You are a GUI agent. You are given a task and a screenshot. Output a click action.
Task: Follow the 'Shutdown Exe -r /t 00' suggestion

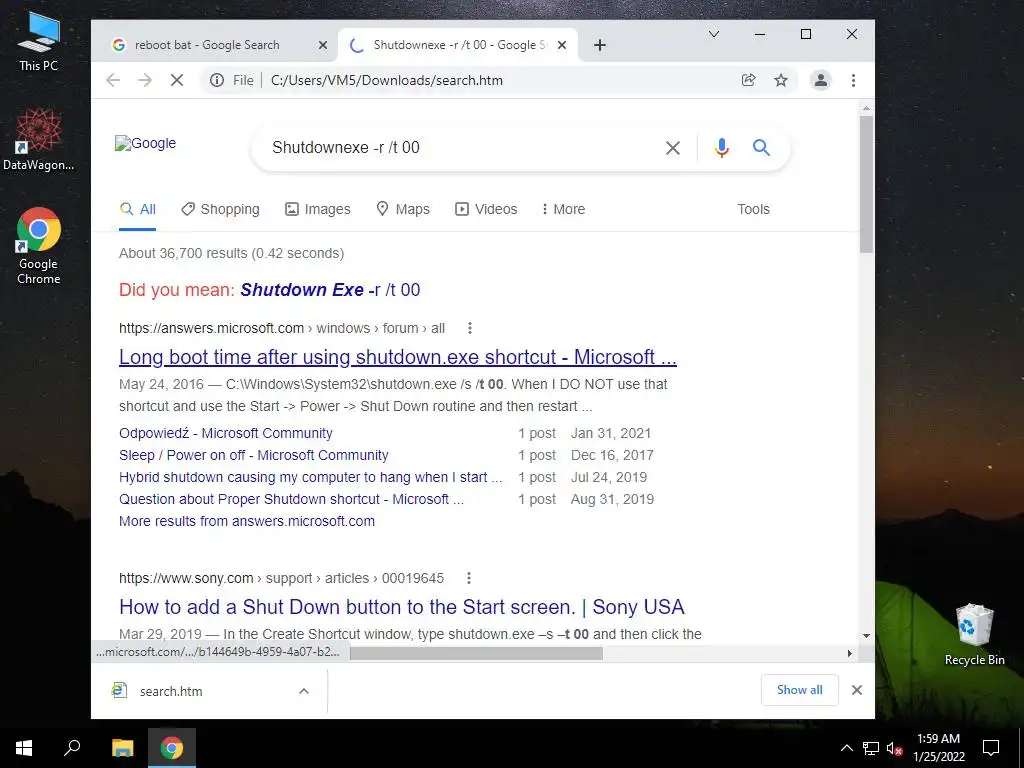(x=330, y=289)
